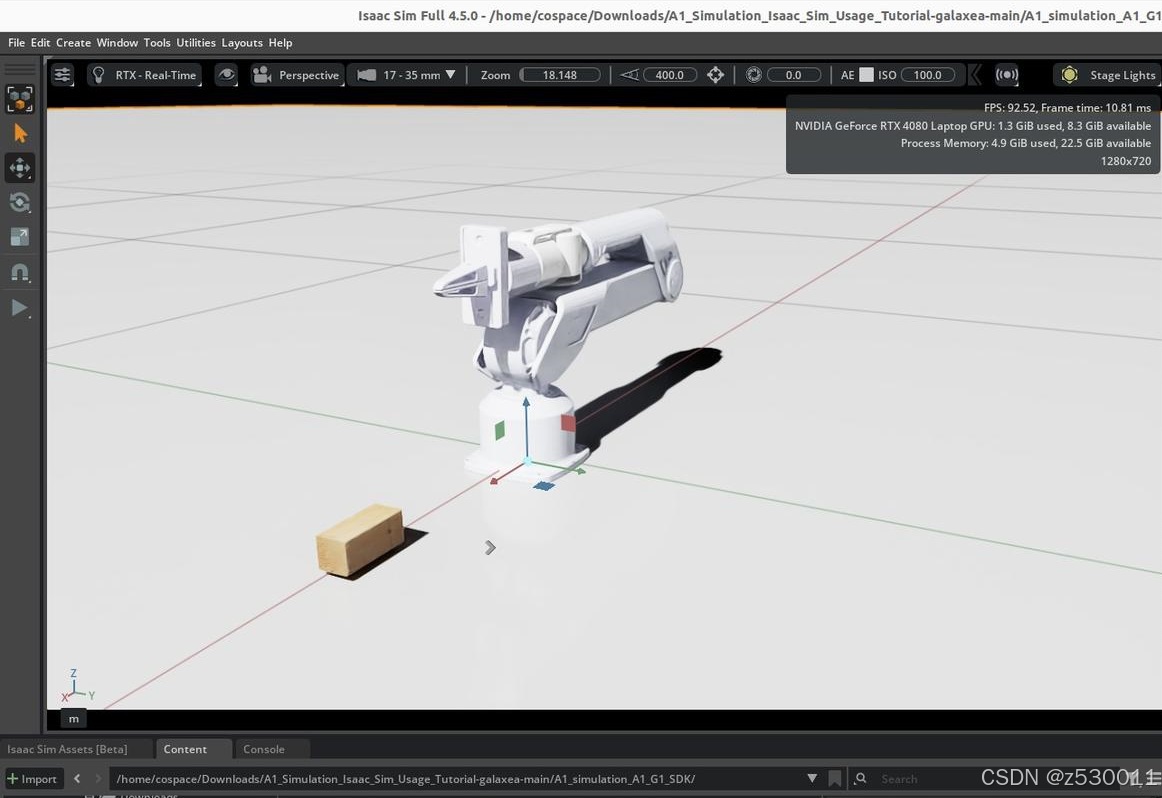Click the 'm' units label in viewport
This screenshot has height=798, width=1162.
[x=73, y=719]
